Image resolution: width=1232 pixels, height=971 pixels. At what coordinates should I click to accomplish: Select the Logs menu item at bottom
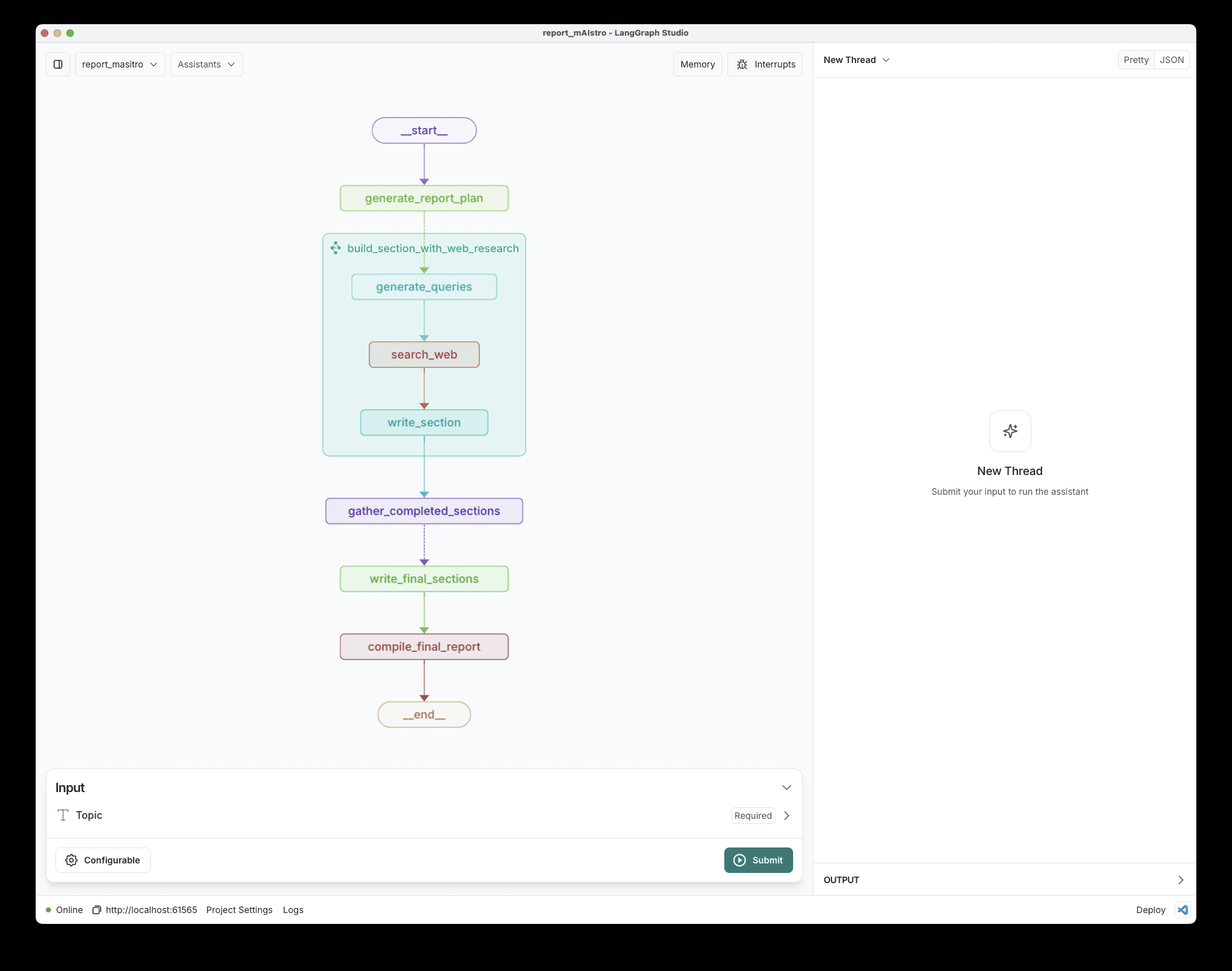coord(292,910)
